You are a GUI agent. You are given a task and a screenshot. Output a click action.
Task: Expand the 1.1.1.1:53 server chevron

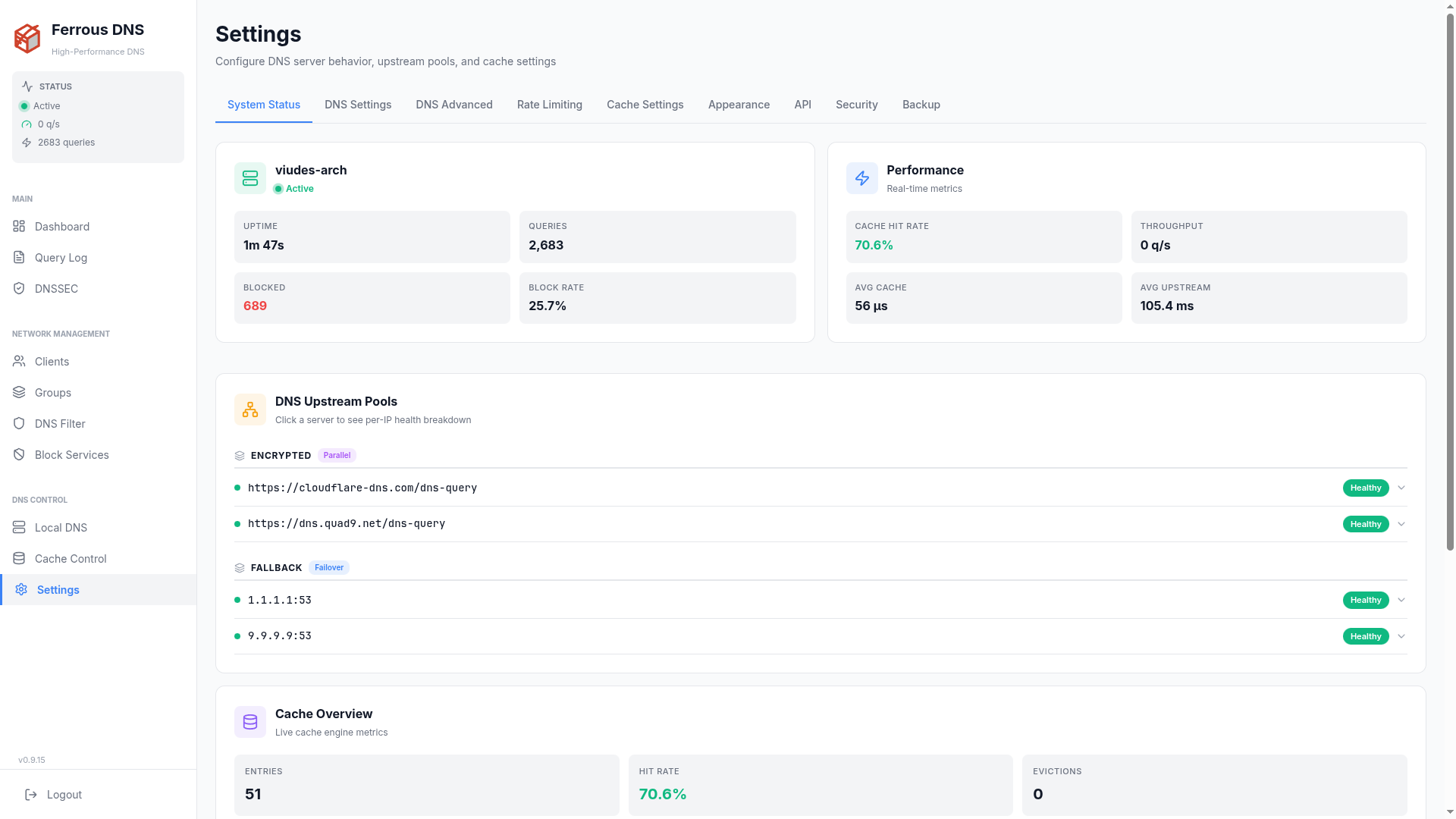pyautogui.click(x=1401, y=600)
